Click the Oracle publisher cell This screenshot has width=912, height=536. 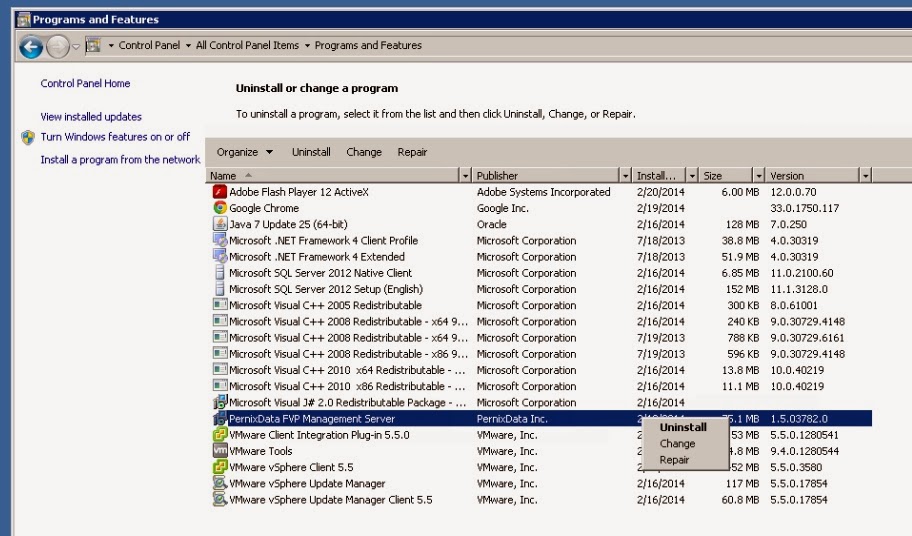click(x=491, y=224)
